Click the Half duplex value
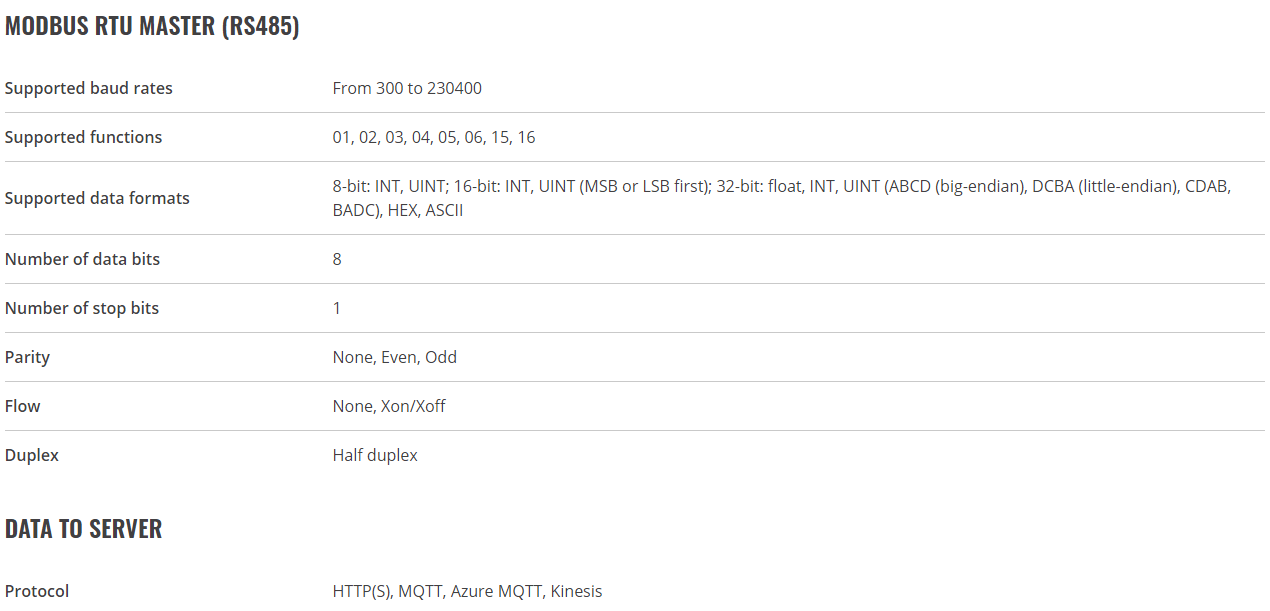 point(375,455)
